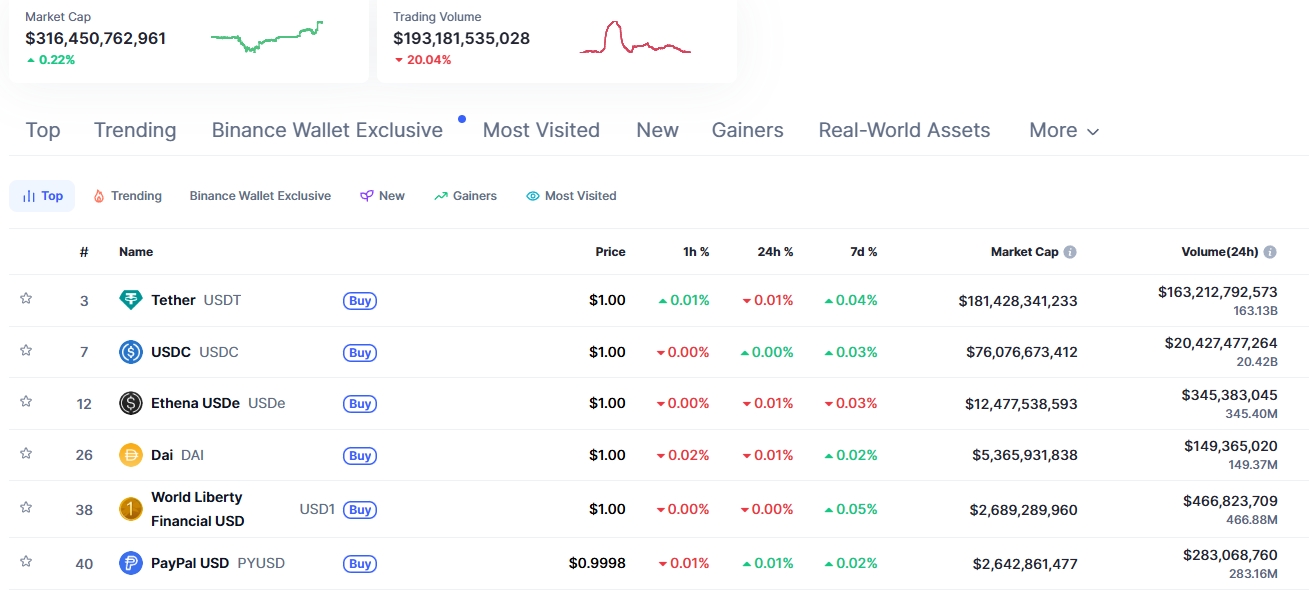
Task: Click the PayPal USD coin logo
Action: pos(131,563)
